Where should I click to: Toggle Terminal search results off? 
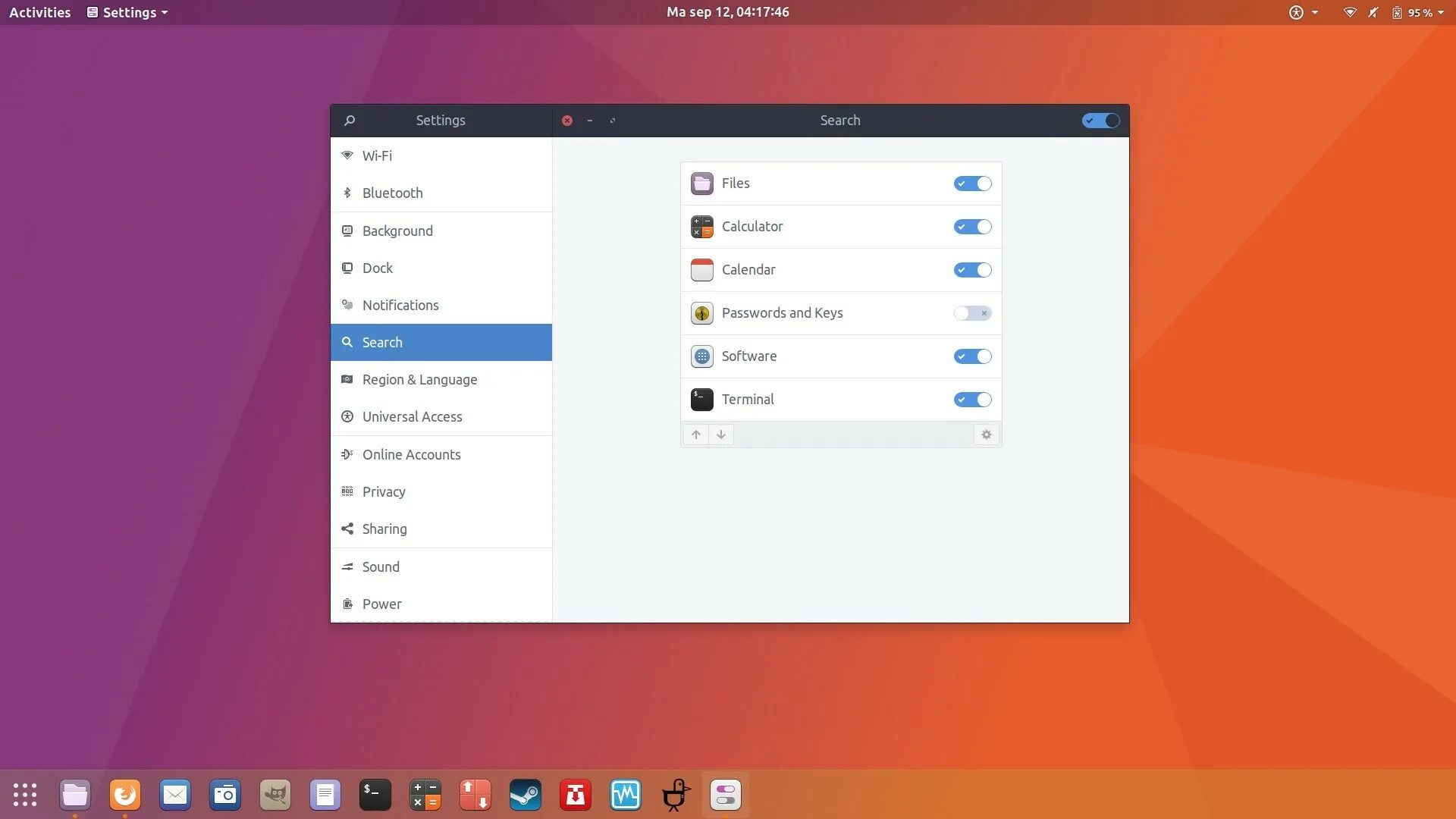(972, 400)
